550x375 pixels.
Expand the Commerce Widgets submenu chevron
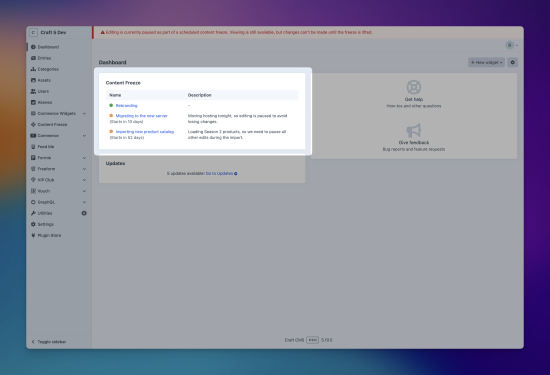pyautogui.click(x=84, y=114)
